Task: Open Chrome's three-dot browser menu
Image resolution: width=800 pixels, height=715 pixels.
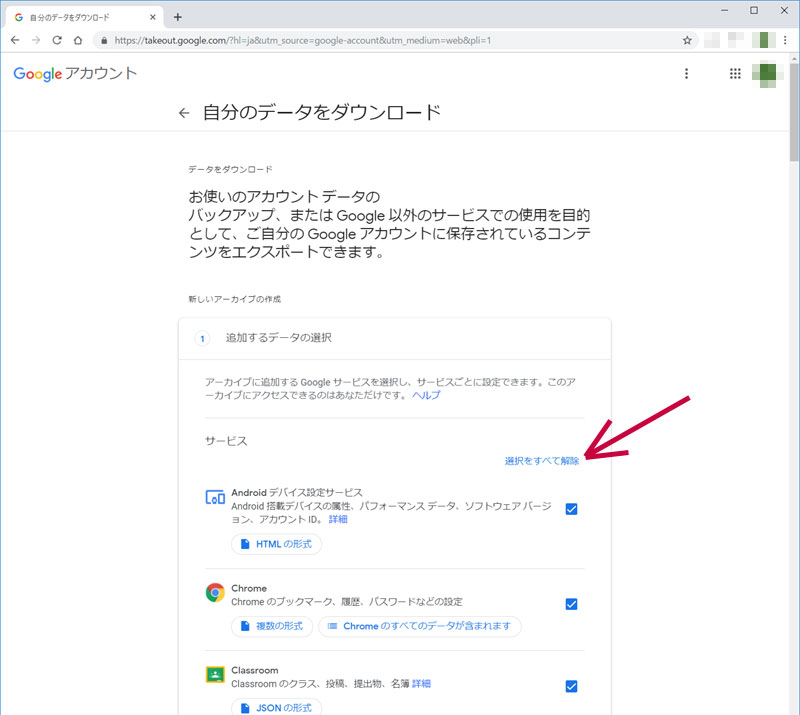Action: 785,40
